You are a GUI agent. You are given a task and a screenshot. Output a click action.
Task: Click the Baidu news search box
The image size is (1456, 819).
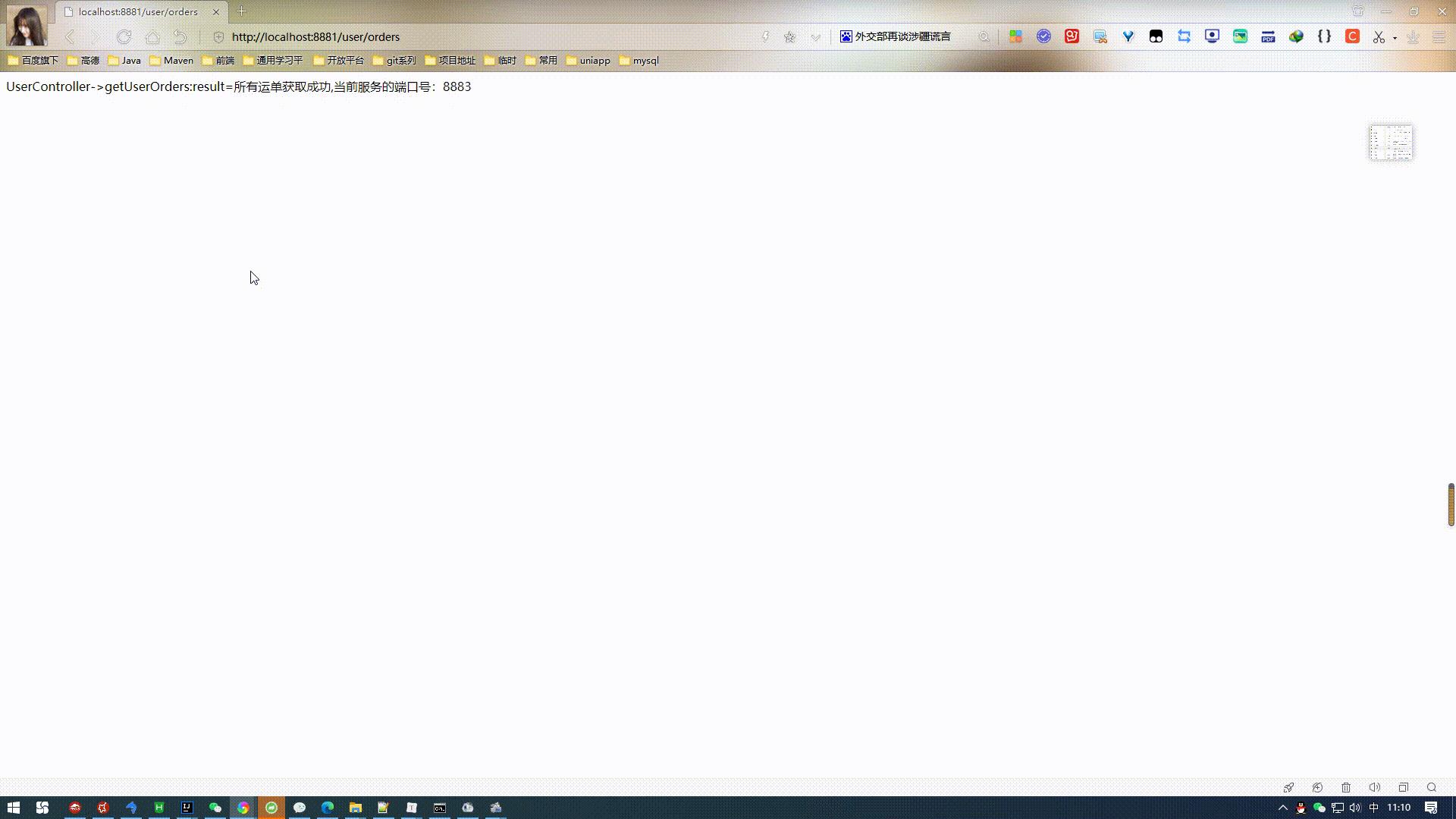tap(906, 36)
